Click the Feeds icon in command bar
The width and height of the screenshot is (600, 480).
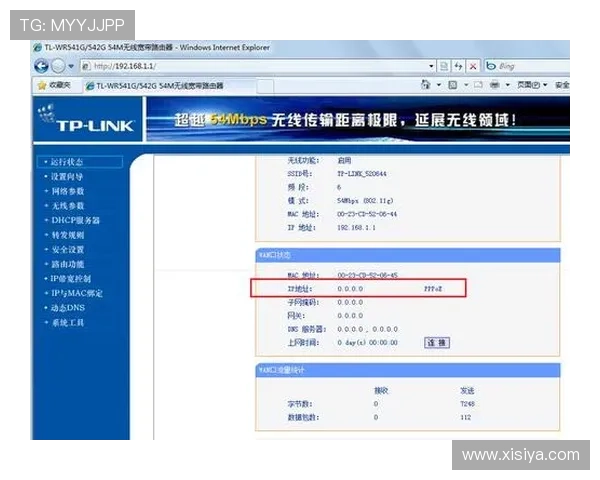[x=453, y=85]
